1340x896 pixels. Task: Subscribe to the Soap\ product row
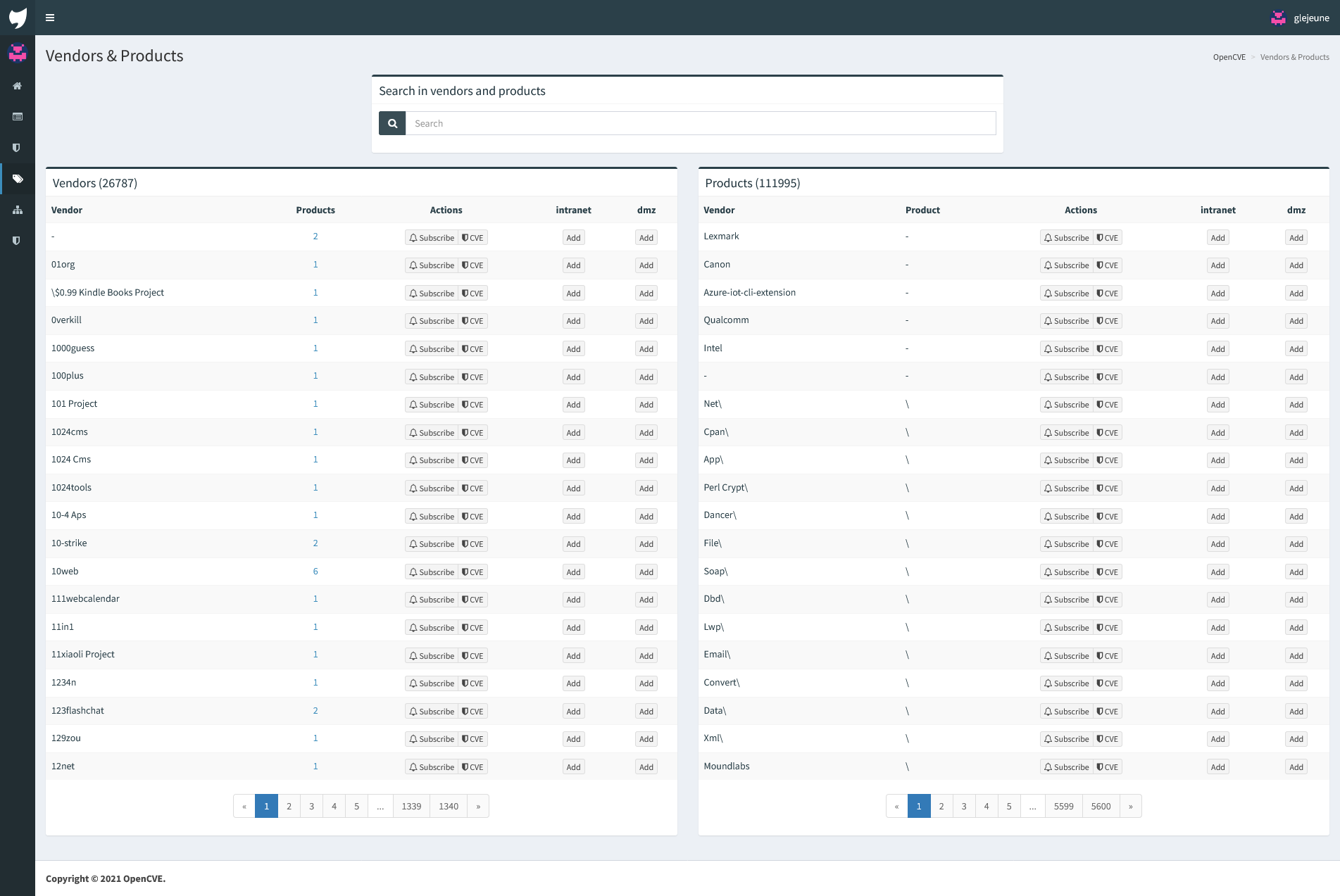(1067, 572)
